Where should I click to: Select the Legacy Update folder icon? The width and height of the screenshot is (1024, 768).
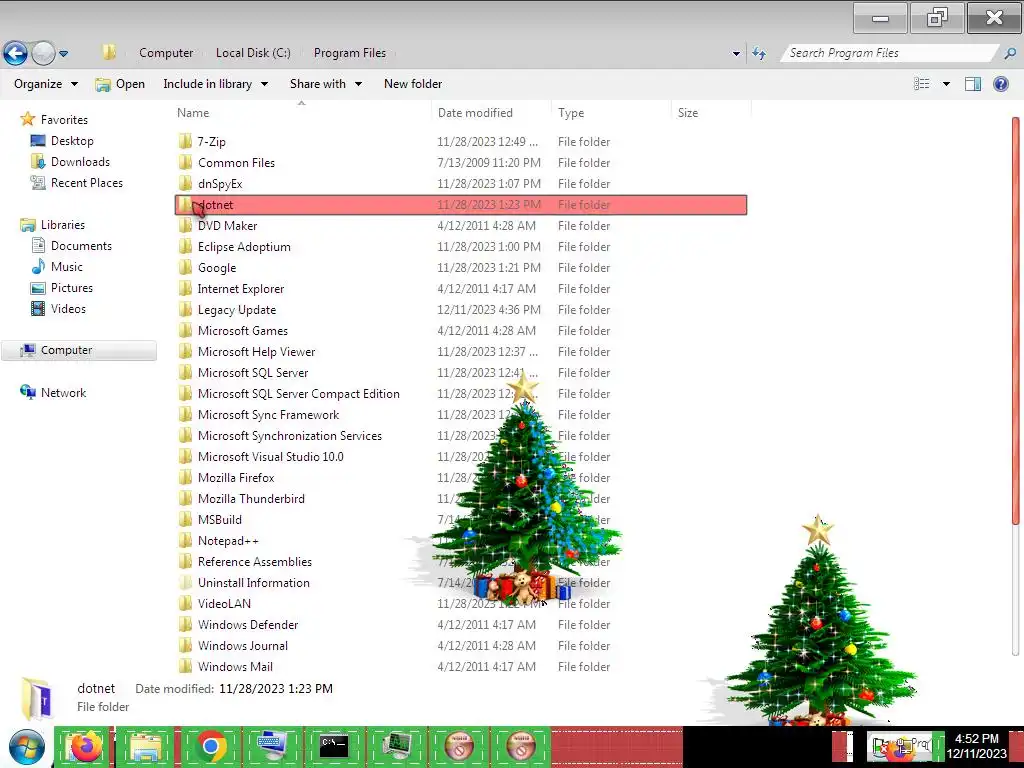pos(185,310)
